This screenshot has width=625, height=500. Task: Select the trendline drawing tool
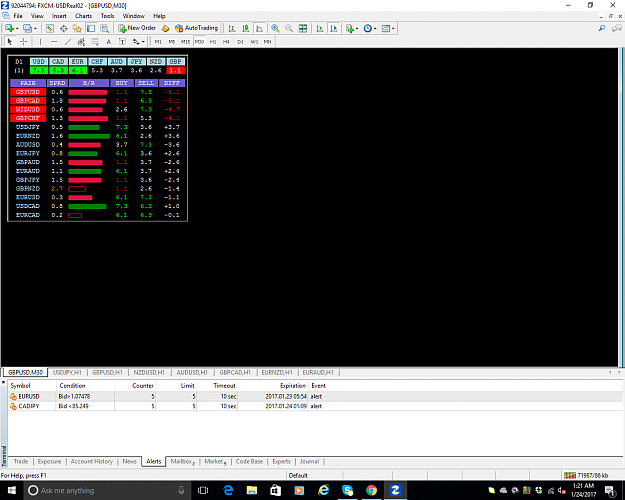click(68, 41)
